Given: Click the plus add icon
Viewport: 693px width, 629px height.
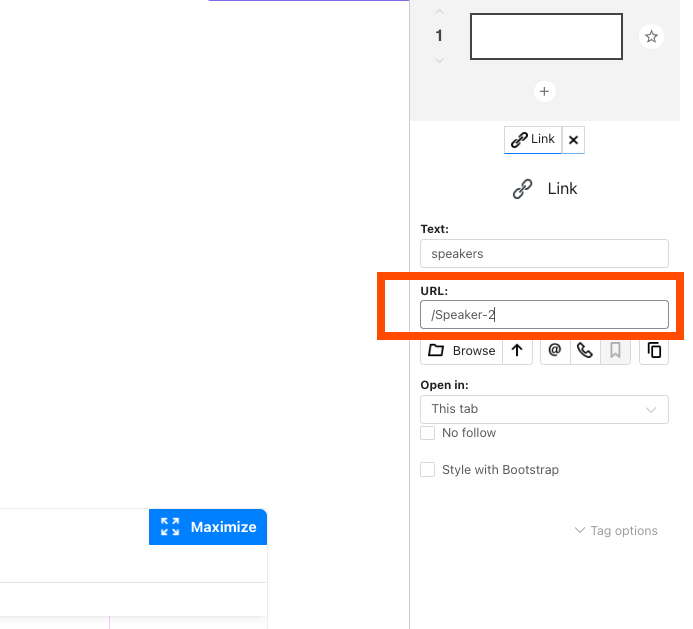Looking at the screenshot, I should pos(544,92).
